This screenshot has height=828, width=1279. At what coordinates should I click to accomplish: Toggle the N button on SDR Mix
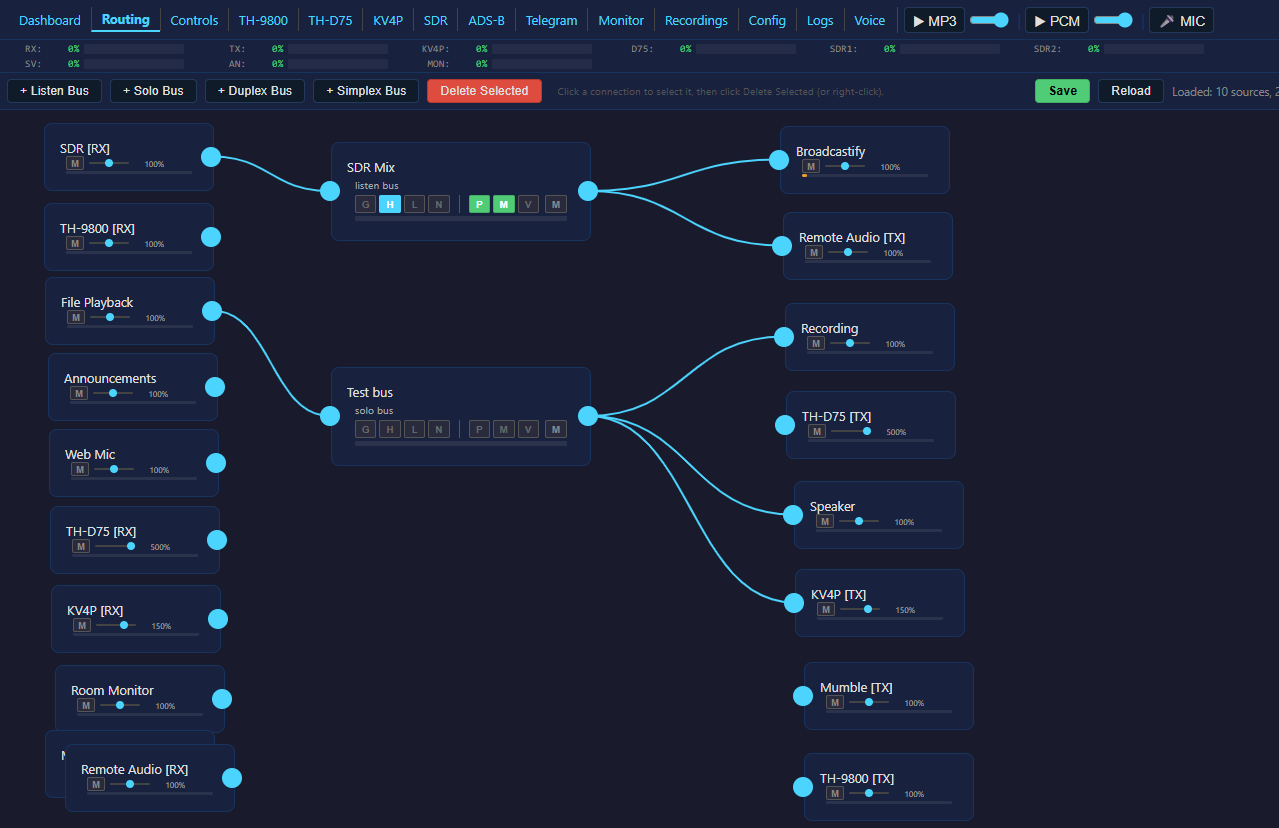(438, 204)
